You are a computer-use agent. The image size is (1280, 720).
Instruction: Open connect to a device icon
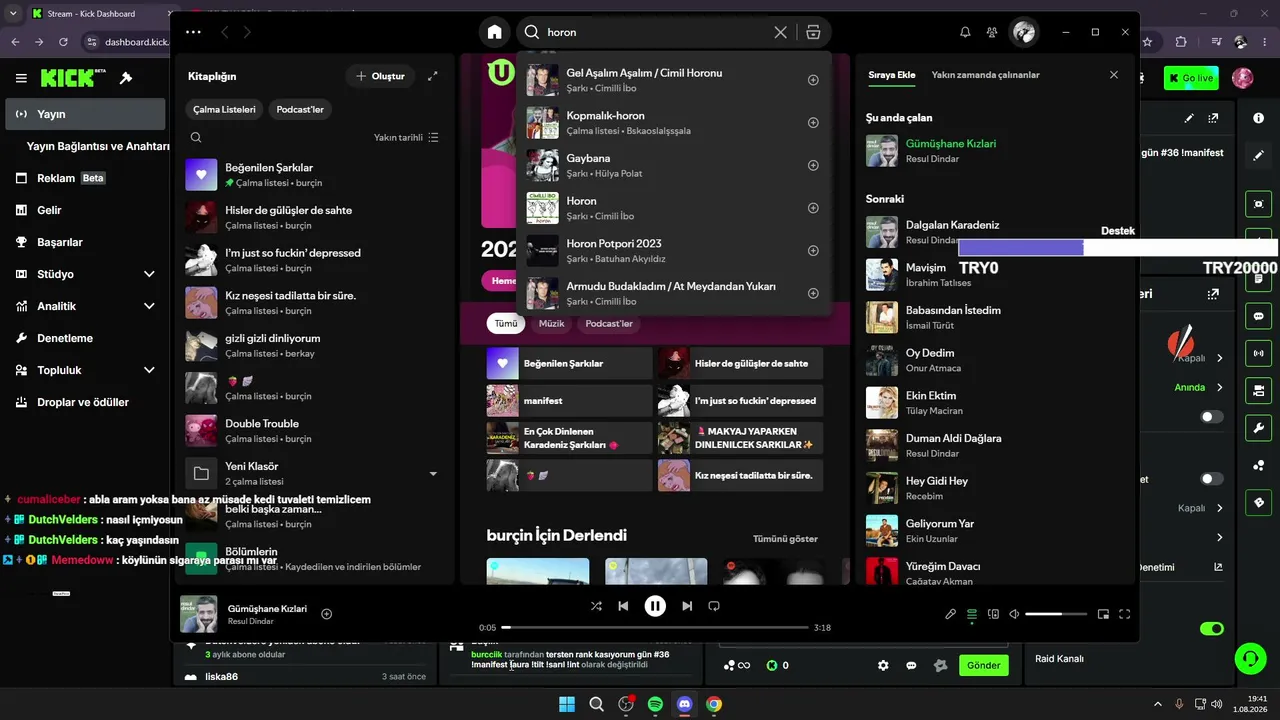pyautogui.click(x=994, y=614)
